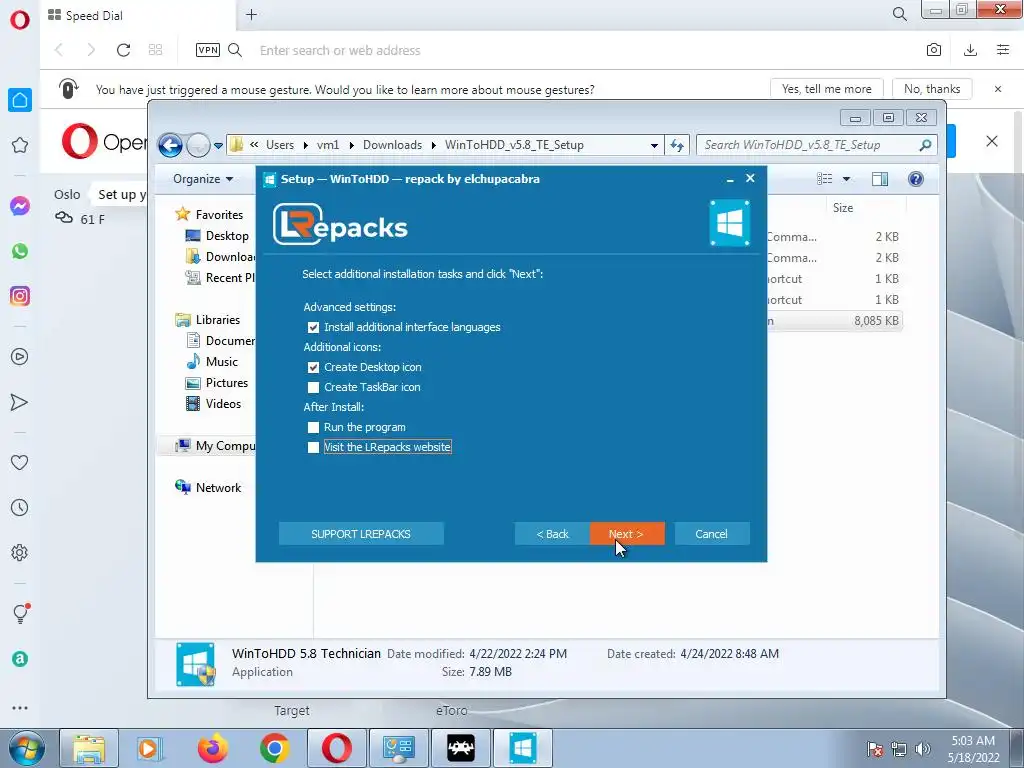Enable Create TaskBar icon checkbox
The height and width of the screenshot is (768, 1024).
(x=313, y=387)
